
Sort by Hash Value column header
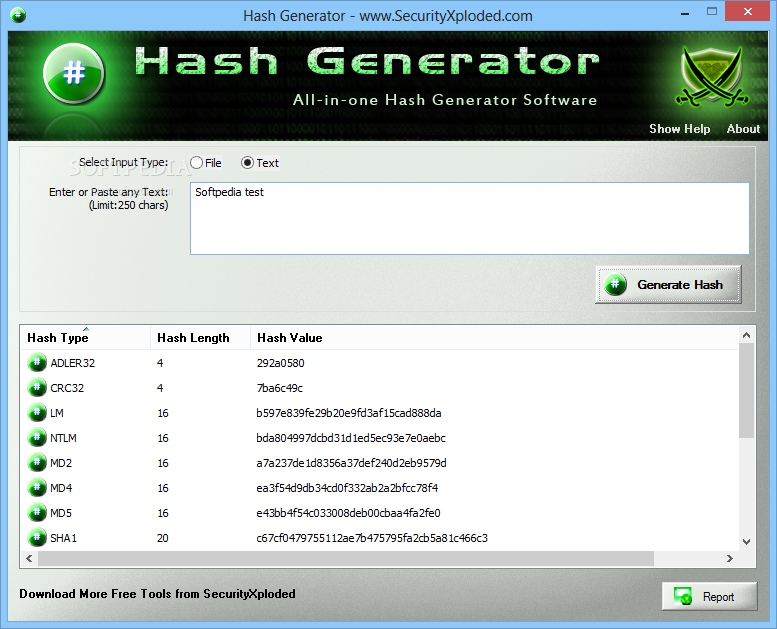[x=495, y=338]
